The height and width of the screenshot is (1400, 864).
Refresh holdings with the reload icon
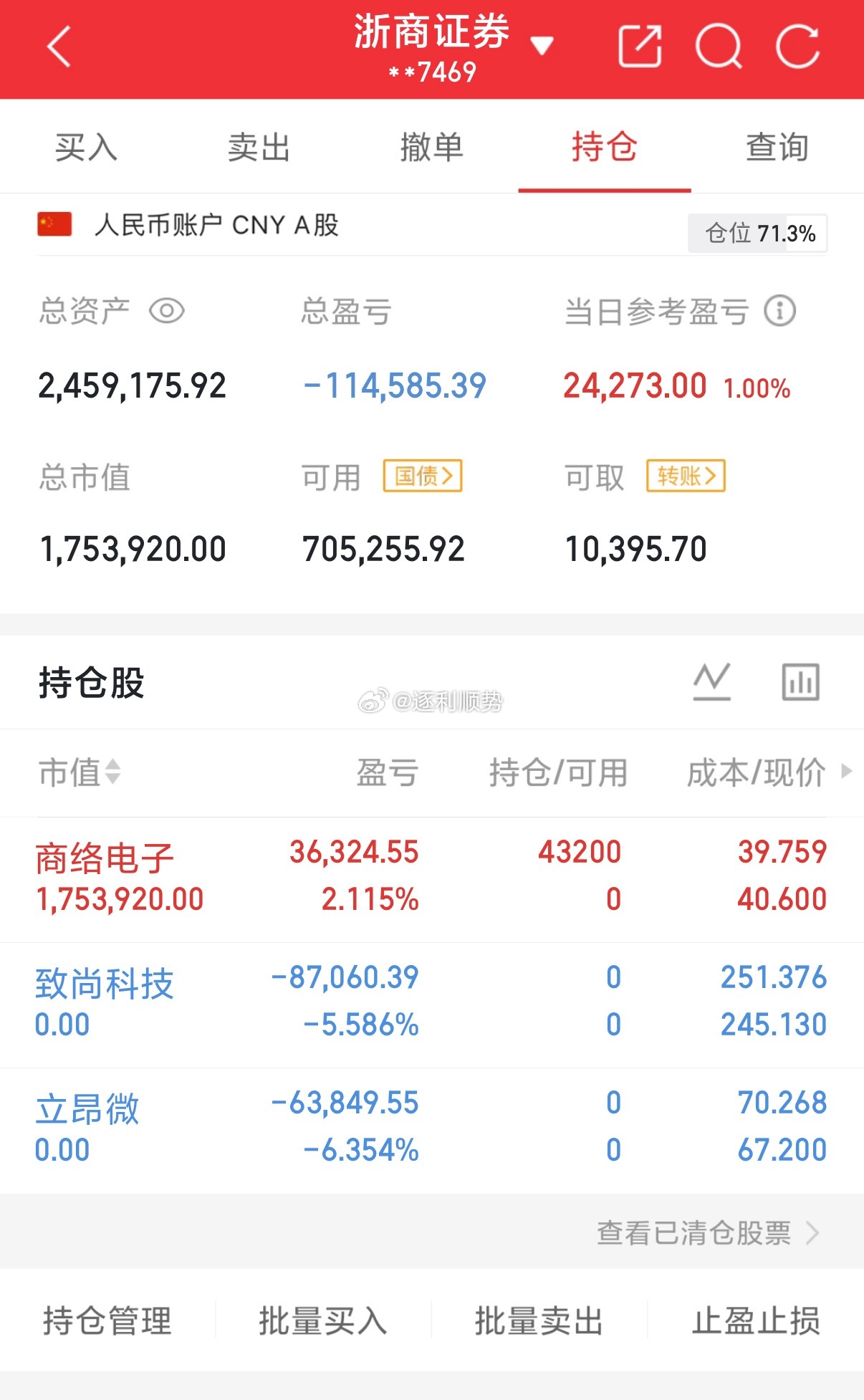797,47
